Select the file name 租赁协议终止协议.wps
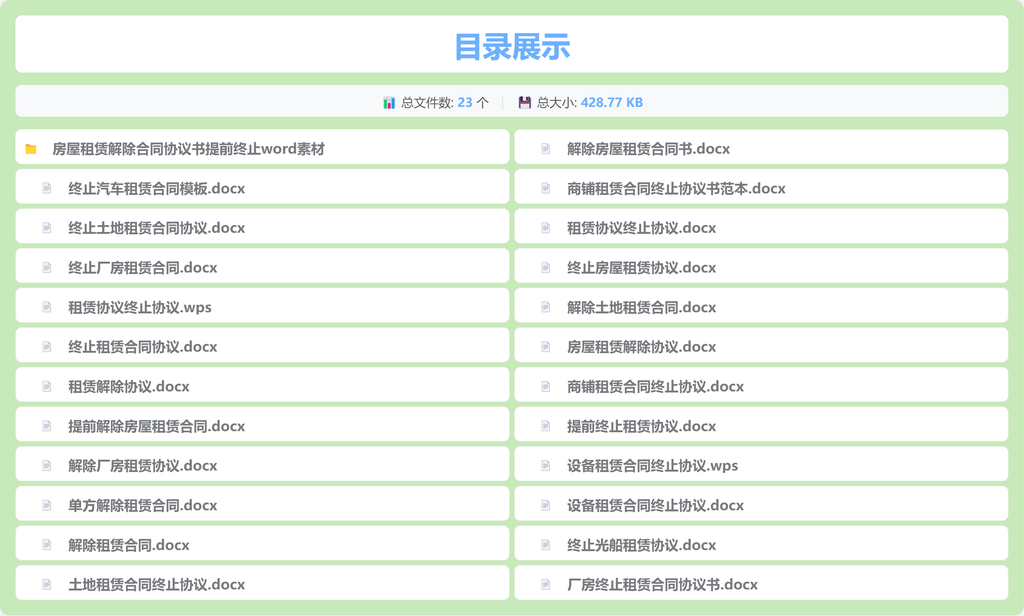This screenshot has height=616, width=1024. 140,308
